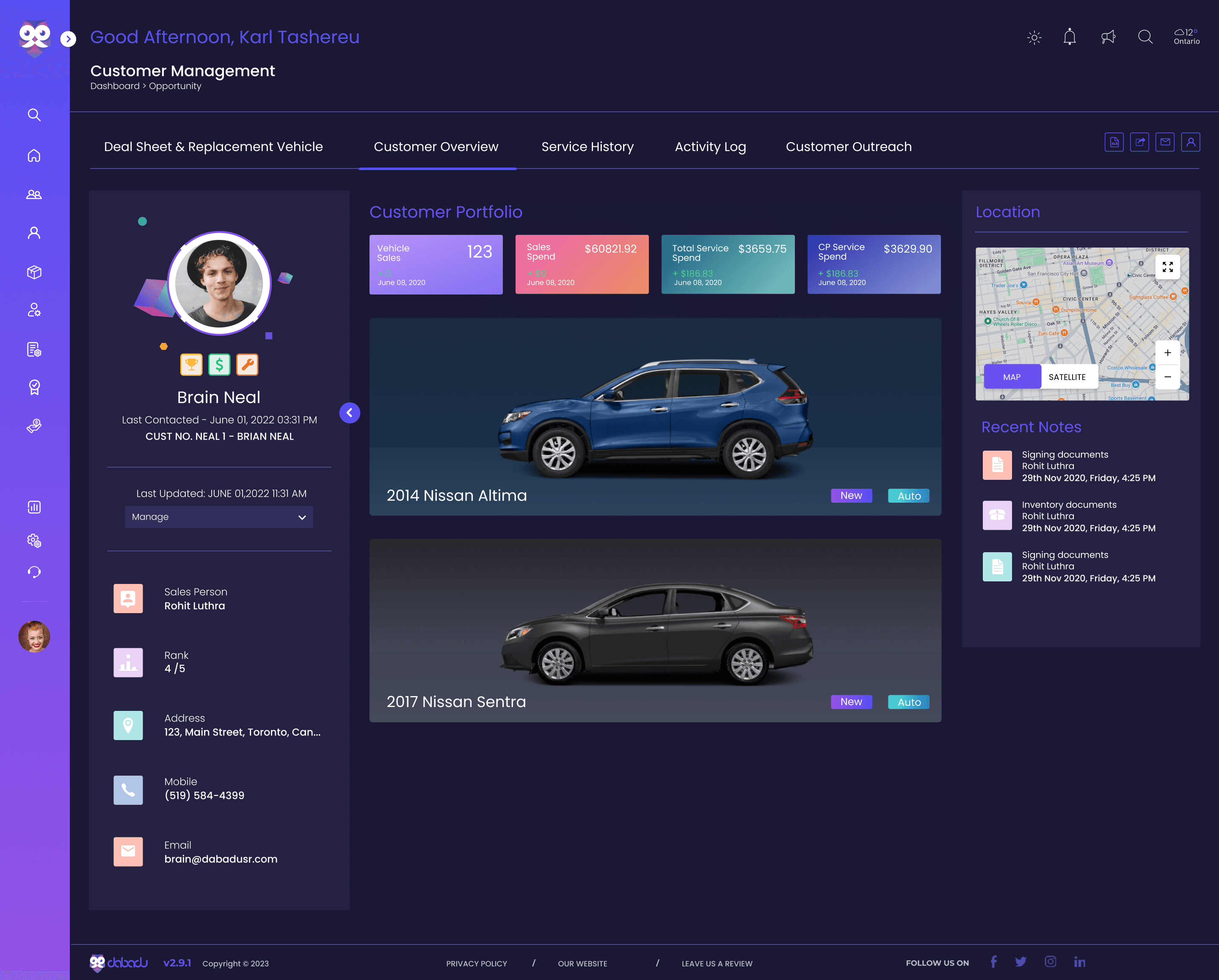This screenshot has height=980, width=1219.
Task: Open the Privacy Policy footer link
Action: tap(477, 963)
